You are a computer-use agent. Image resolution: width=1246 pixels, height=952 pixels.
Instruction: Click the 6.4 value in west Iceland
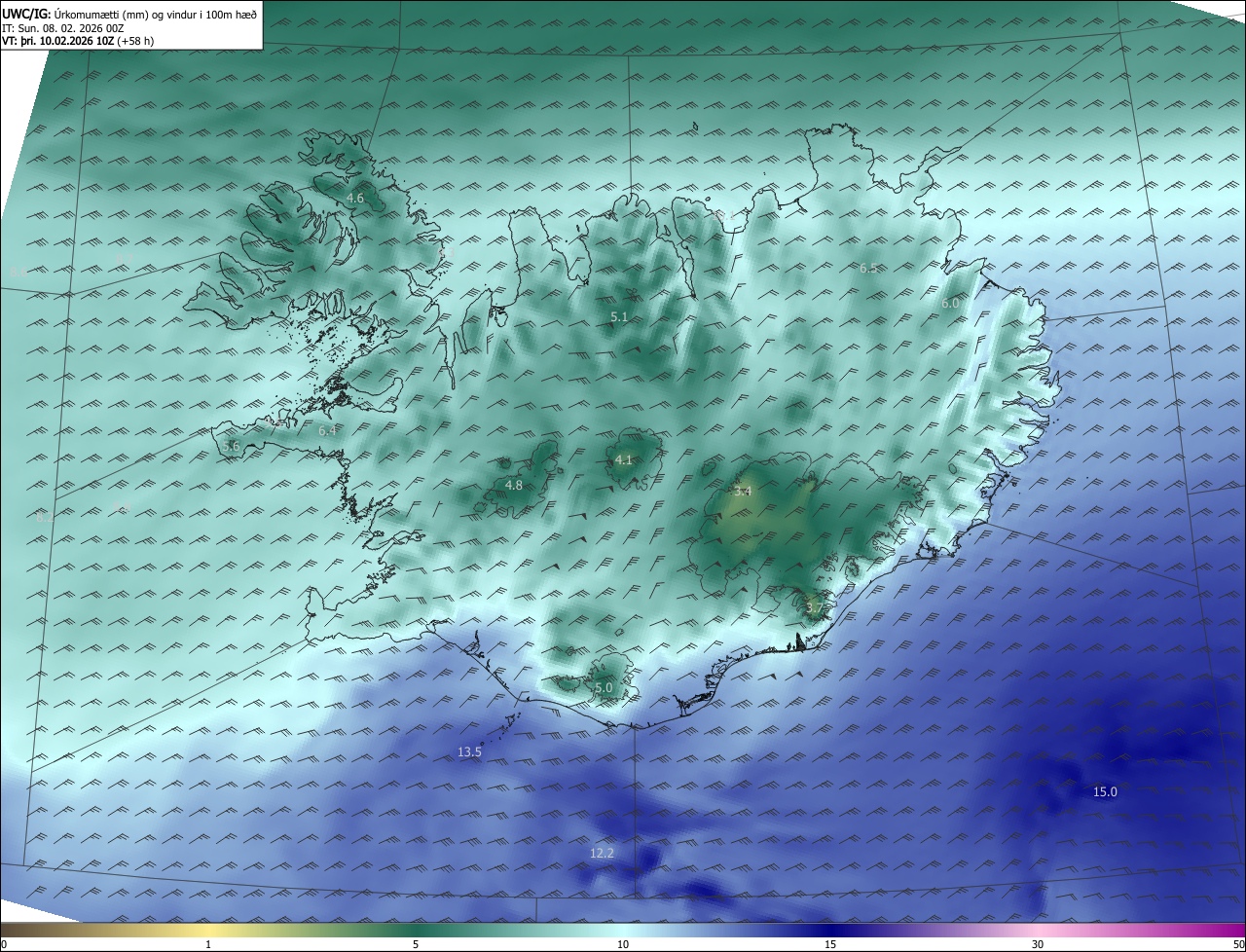click(x=327, y=430)
